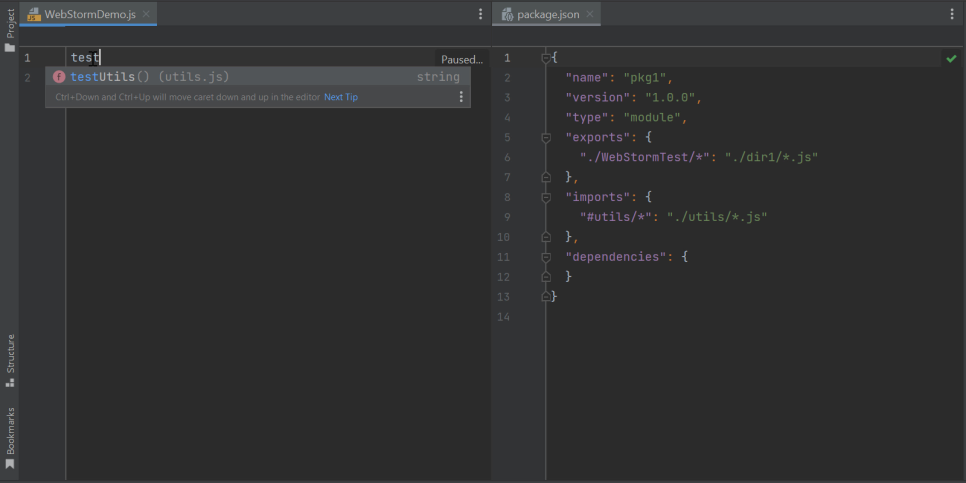Image resolution: width=966 pixels, height=483 pixels.
Task: Click the "#utils/*" import key
Action: pyautogui.click(x=616, y=217)
